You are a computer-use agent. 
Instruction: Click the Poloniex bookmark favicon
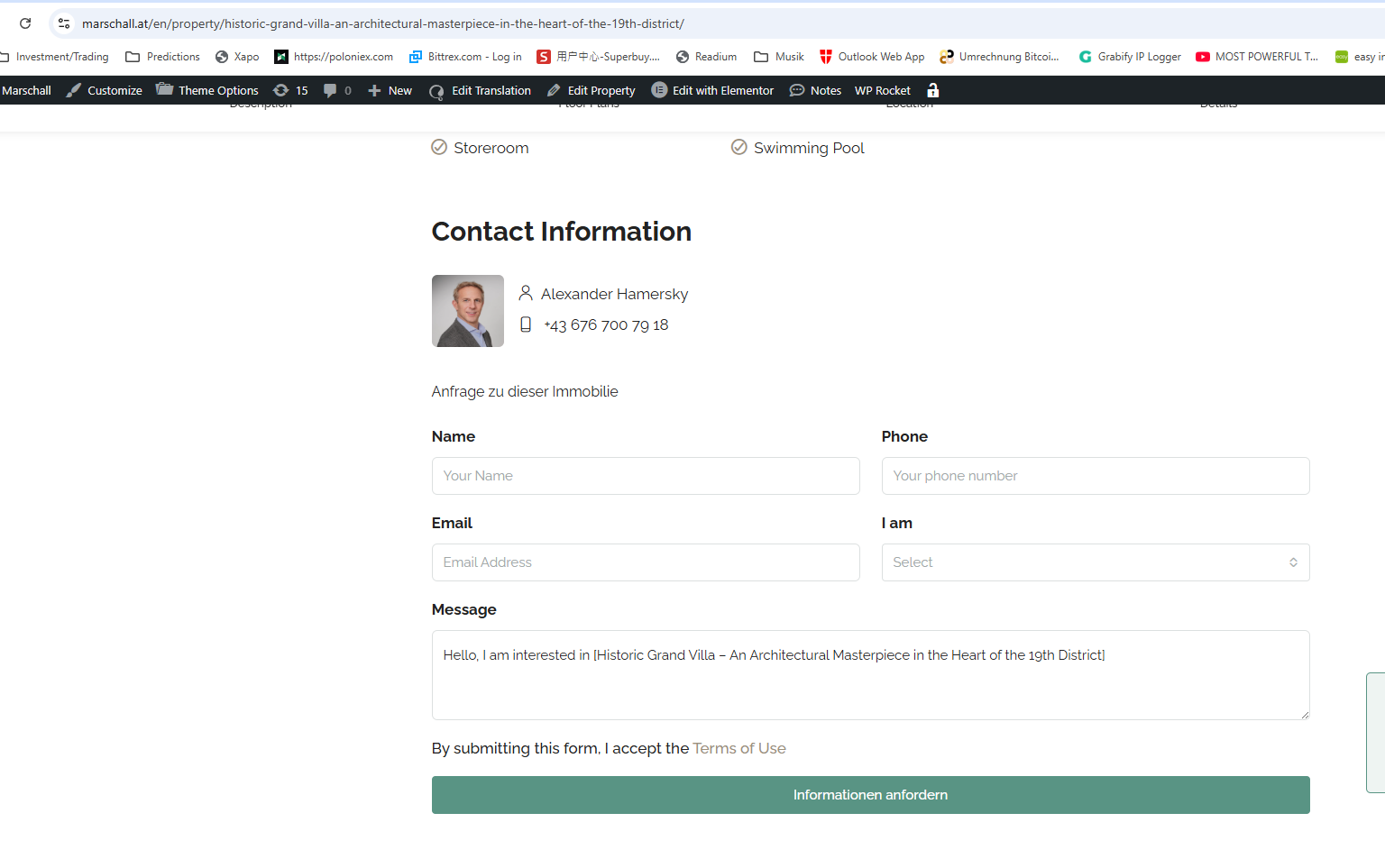point(281,57)
